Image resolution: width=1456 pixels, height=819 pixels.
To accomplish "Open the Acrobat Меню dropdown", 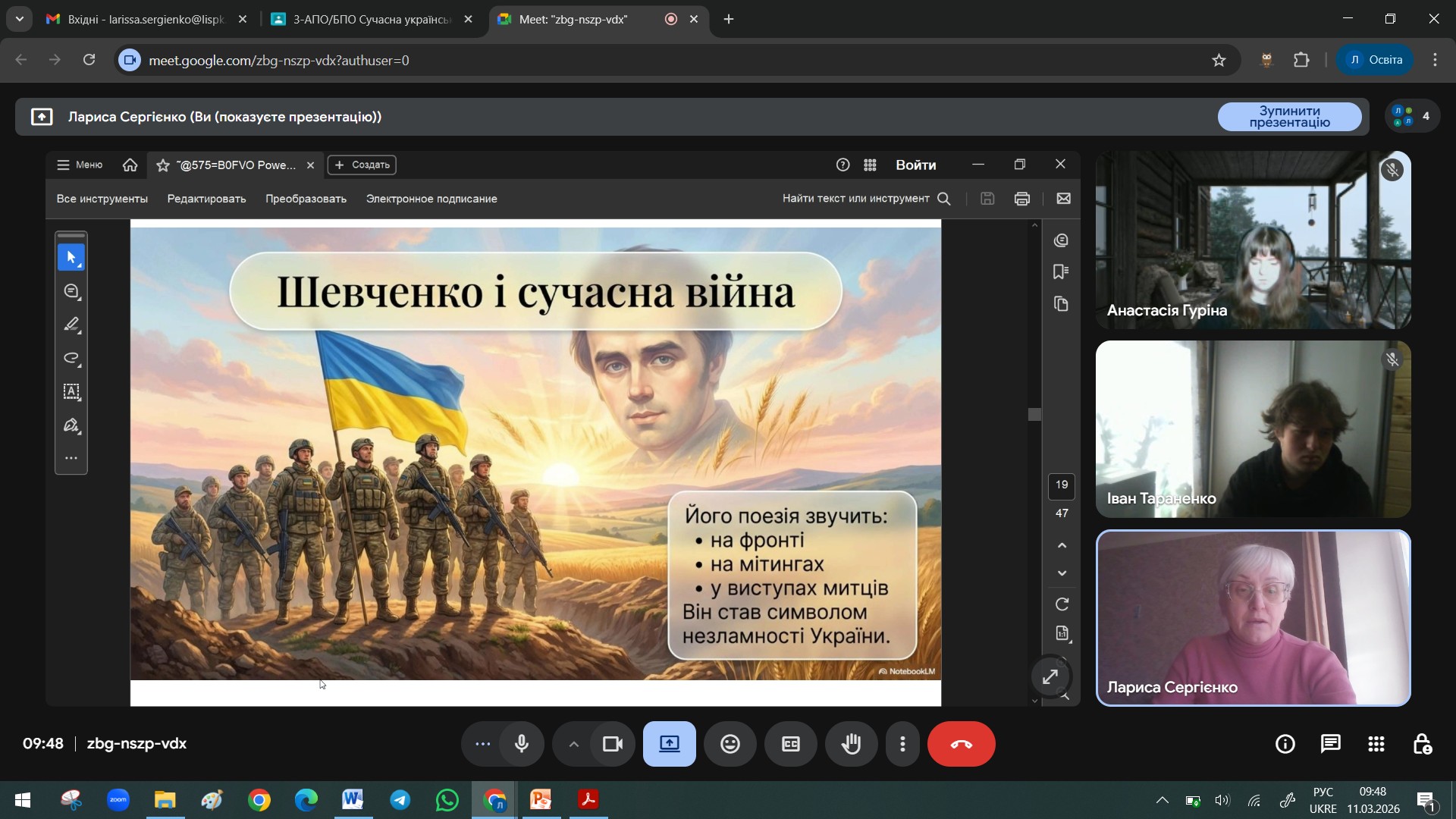I will coord(80,165).
